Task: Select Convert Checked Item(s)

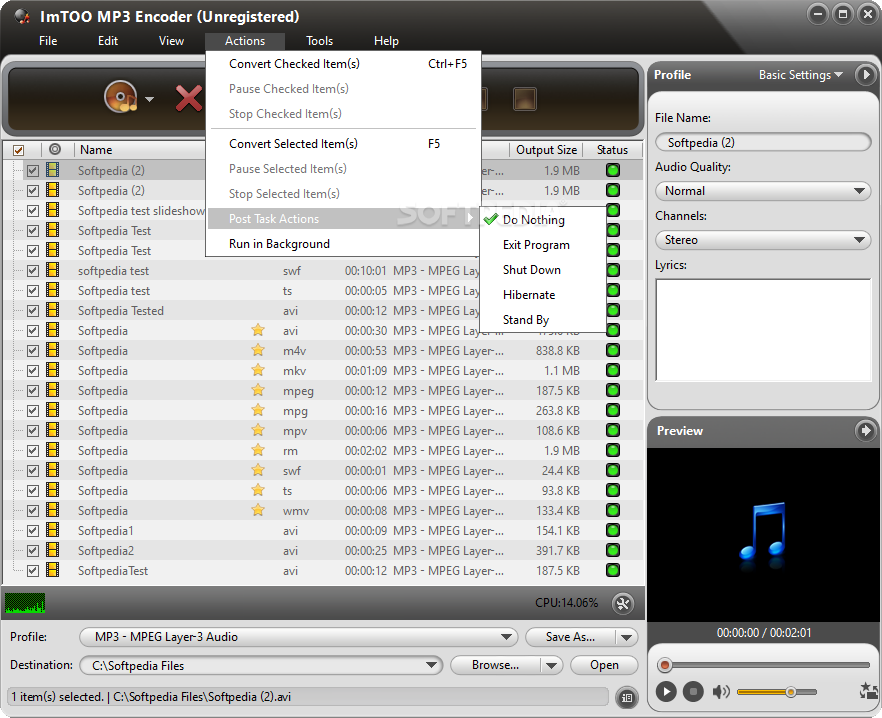Action: 343,64
